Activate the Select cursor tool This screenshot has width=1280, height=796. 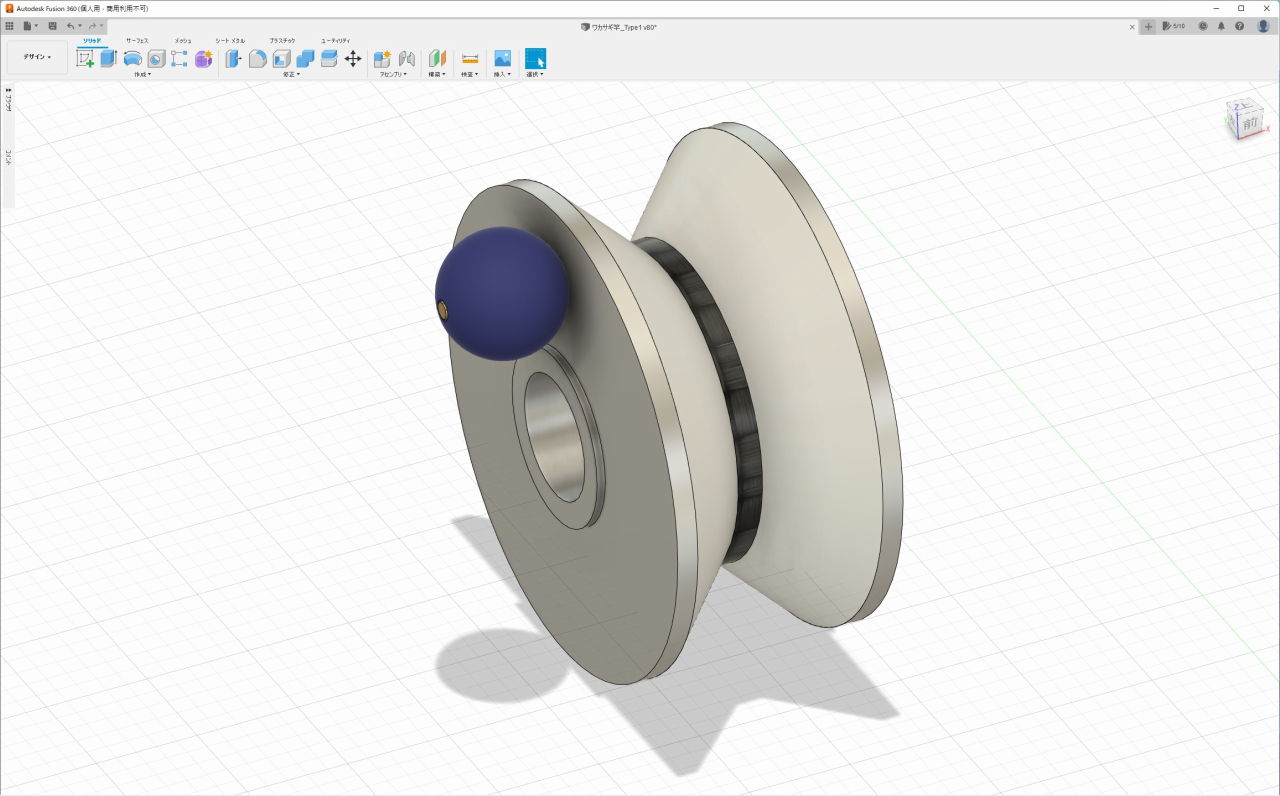[x=535, y=59]
